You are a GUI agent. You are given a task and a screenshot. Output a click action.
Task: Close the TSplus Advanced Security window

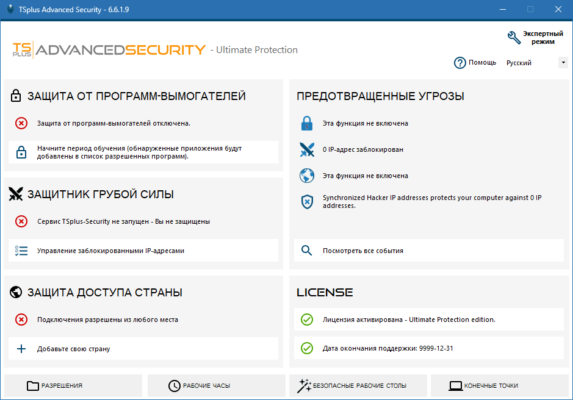558,9
